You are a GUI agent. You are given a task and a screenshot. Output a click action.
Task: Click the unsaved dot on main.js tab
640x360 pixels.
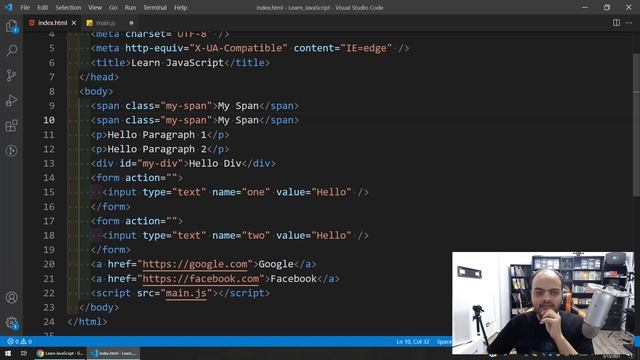131,23
